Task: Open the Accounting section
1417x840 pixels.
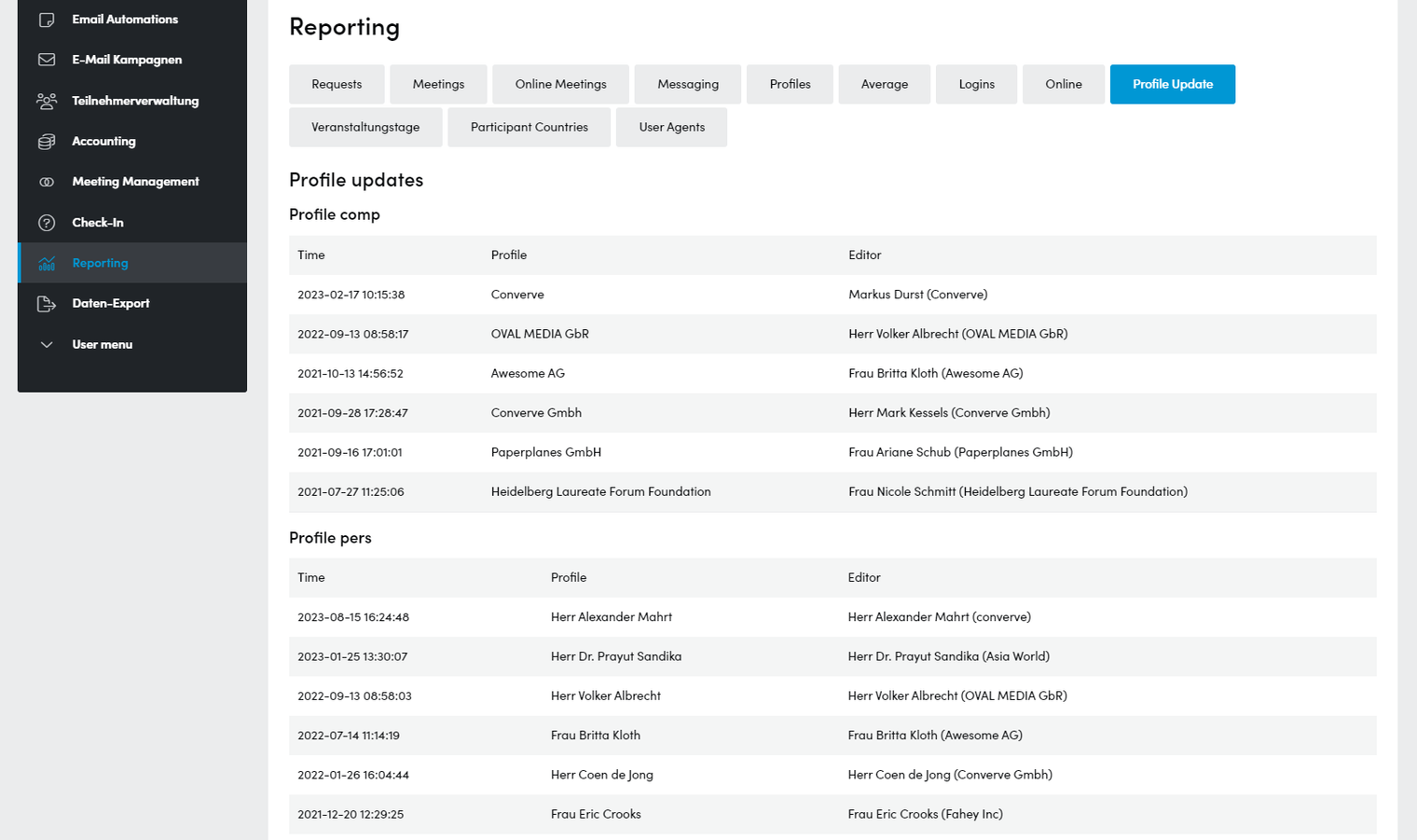Action: (103, 142)
